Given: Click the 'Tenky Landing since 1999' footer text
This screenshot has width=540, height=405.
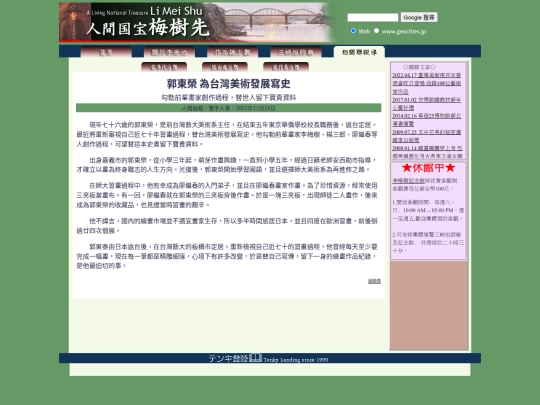Looking at the screenshot, I should point(296,360).
